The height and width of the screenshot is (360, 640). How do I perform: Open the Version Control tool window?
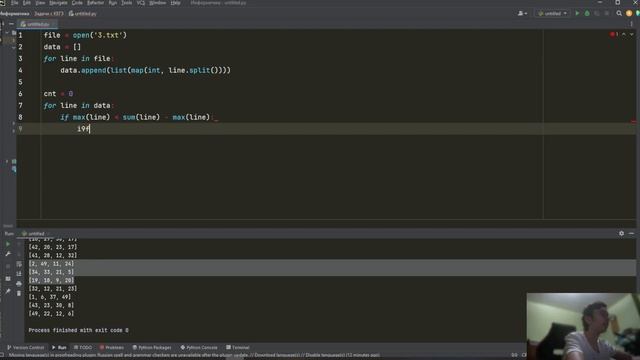pyautogui.click(x=25, y=347)
